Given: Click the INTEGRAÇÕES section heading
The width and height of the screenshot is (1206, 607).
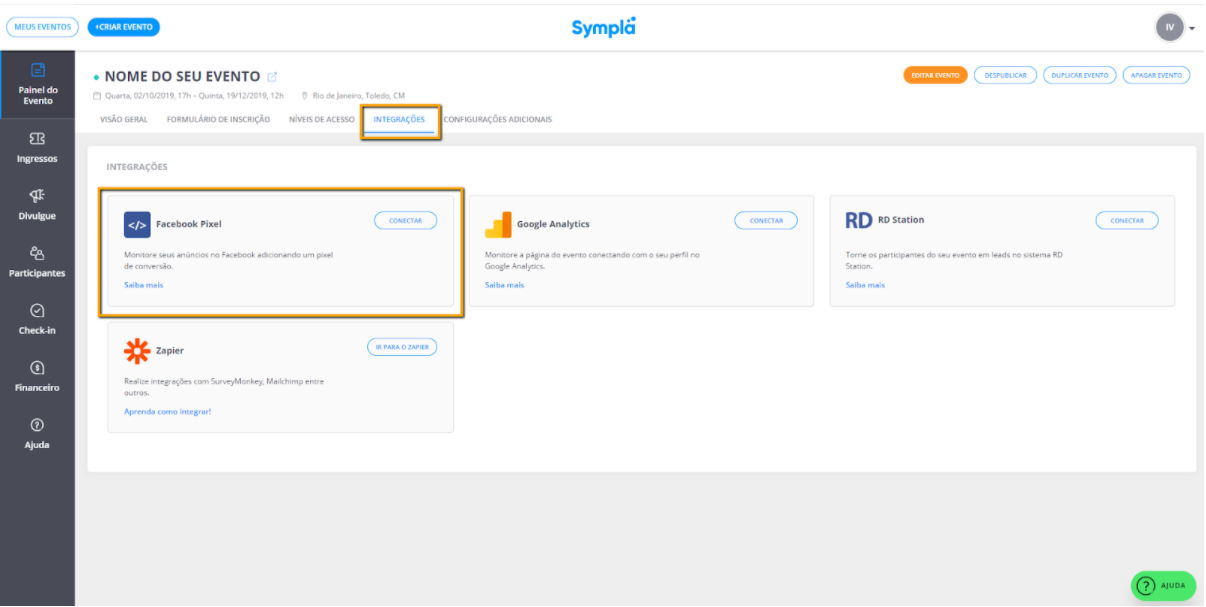Looking at the screenshot, I should 137,167.
